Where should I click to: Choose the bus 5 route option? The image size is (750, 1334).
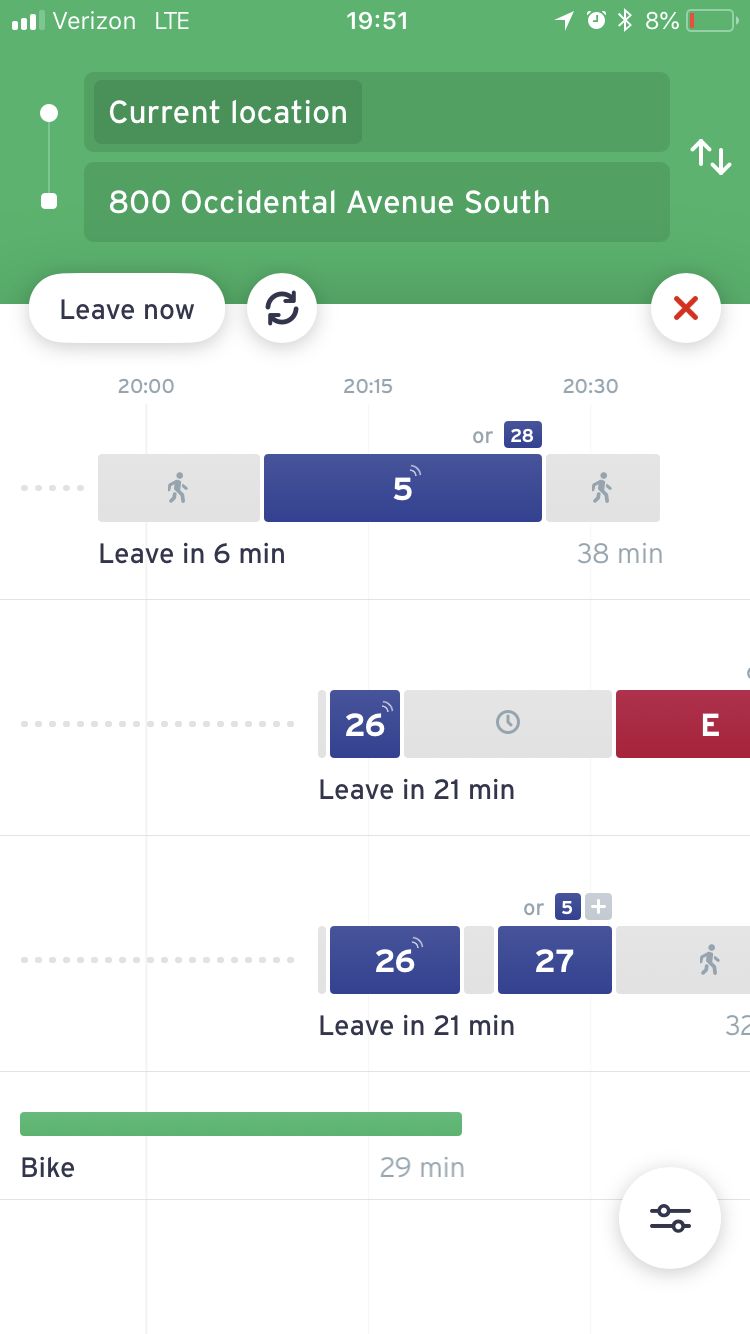click(402, 488)
